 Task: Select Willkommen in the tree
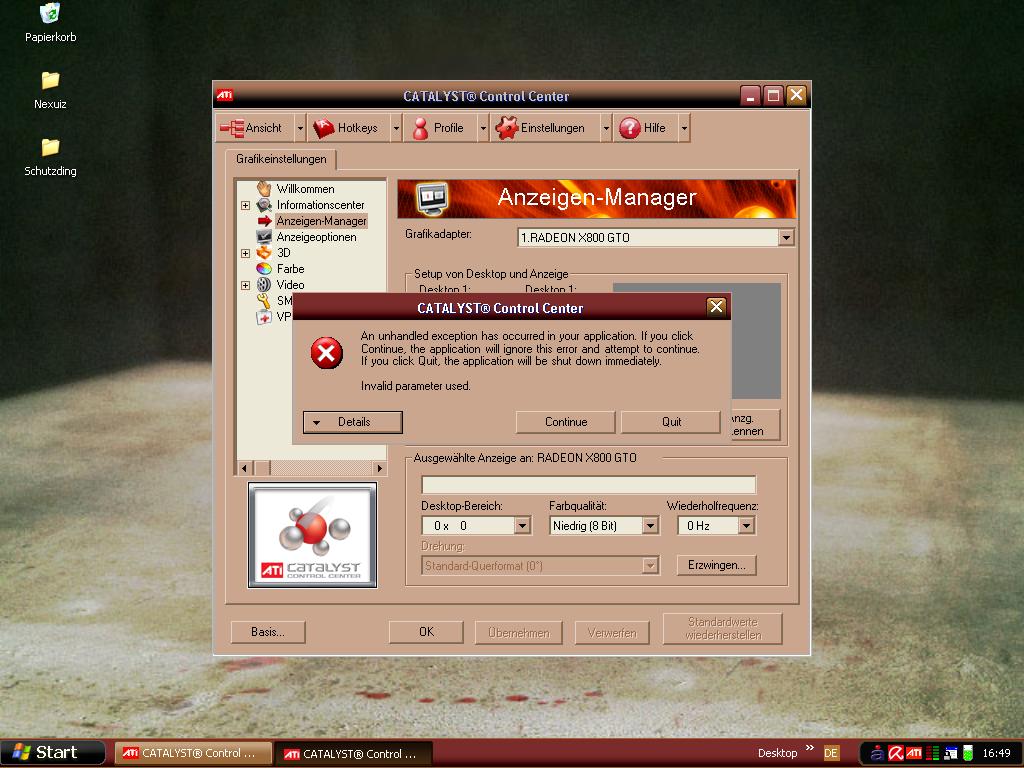[305, 189]
